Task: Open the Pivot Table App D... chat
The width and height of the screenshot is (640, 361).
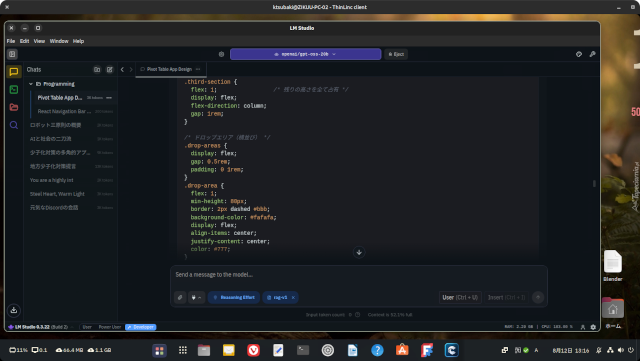Action: click(73, 98)
